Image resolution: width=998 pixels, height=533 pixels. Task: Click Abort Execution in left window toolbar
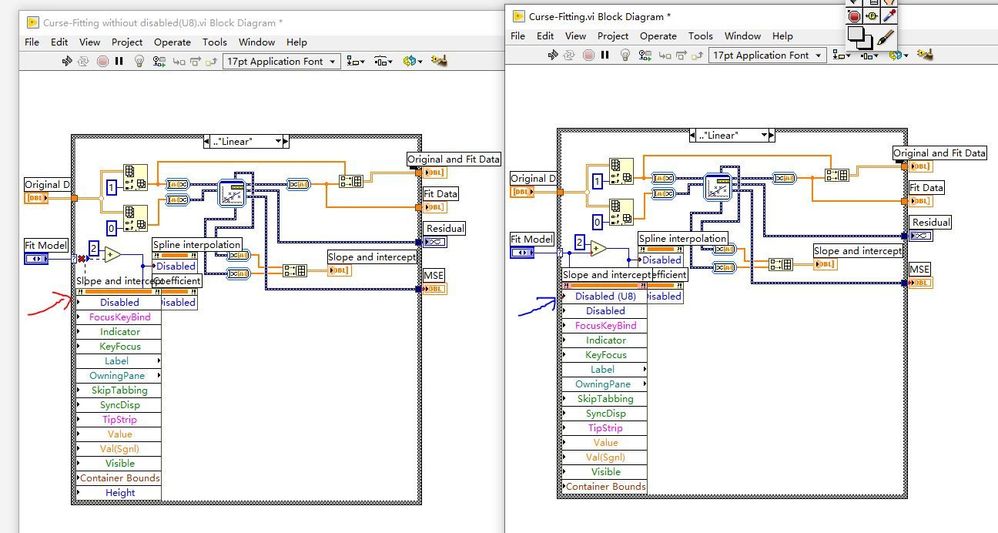102,61
